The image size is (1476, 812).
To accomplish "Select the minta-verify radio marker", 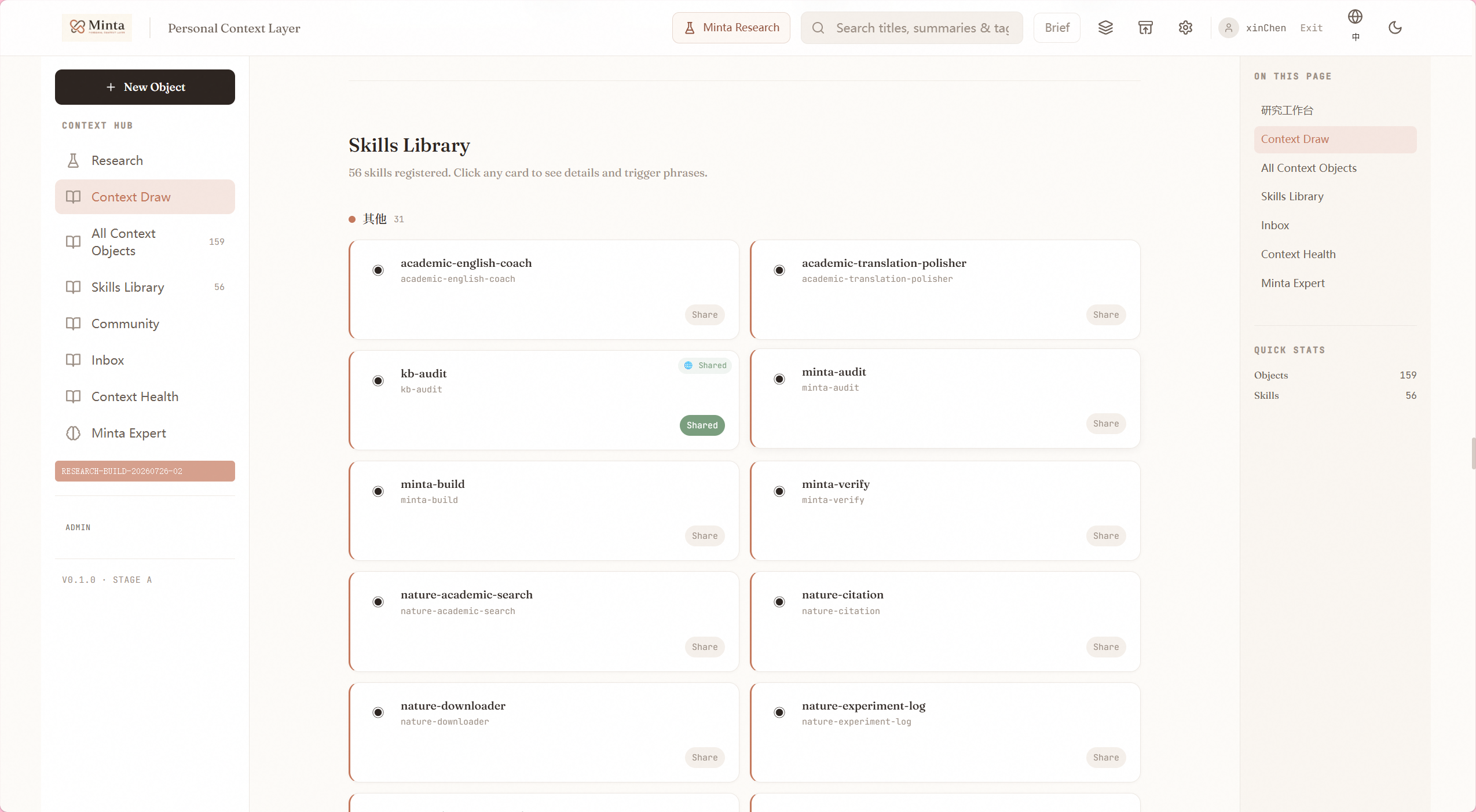I will tap(779, 491).
